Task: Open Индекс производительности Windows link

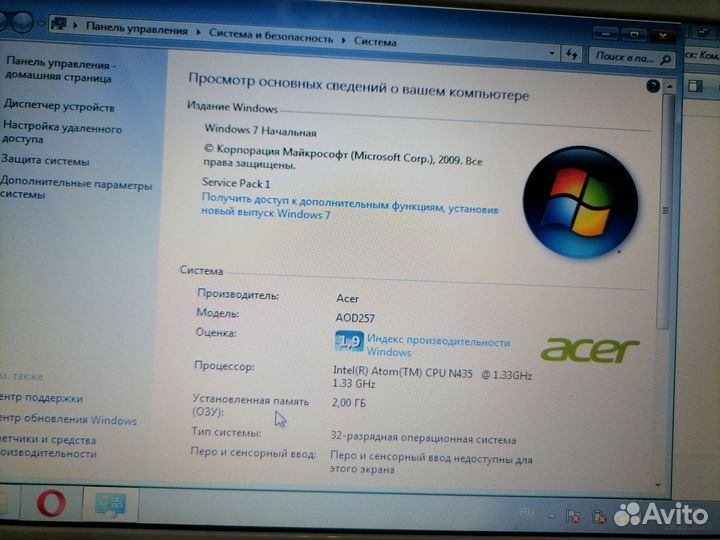Action: coord(439,347)
